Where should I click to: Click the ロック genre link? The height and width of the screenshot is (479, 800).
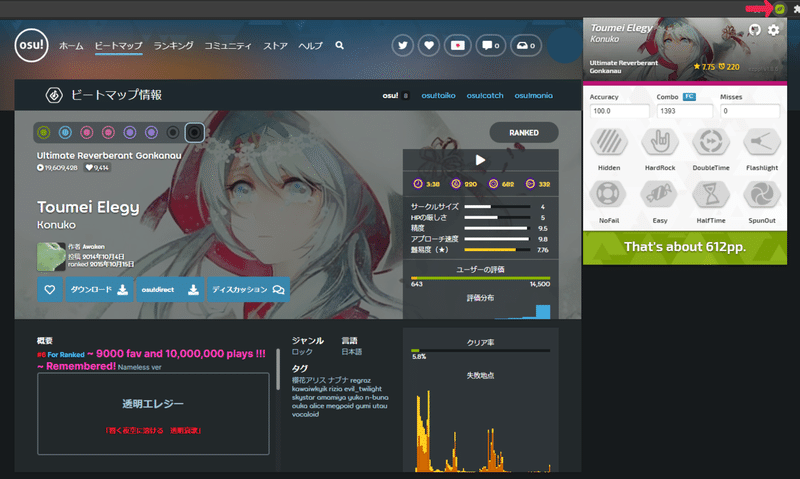pyautogui.click(x=302, y=352)
